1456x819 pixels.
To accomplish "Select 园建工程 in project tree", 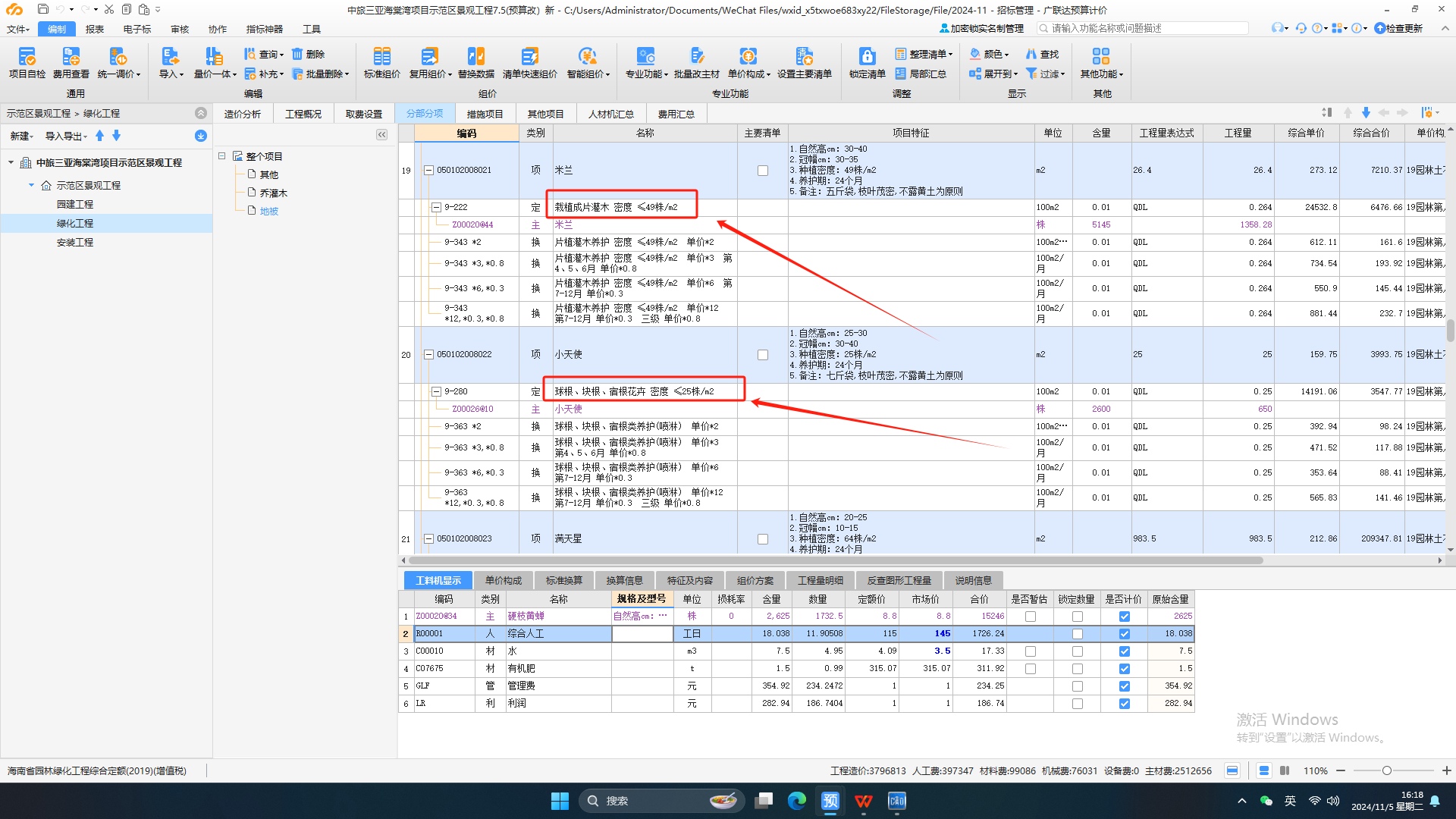I will [x=75, y=205].
